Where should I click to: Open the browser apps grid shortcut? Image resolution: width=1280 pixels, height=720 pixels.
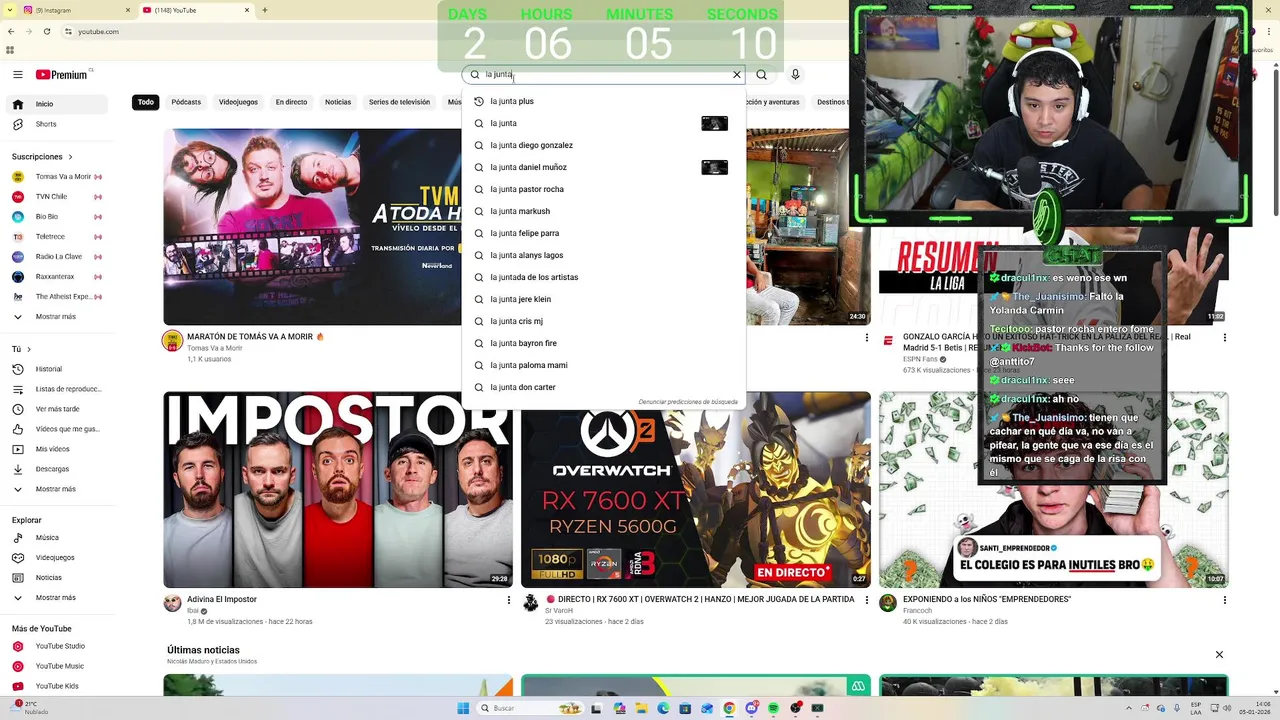point(10,50)
